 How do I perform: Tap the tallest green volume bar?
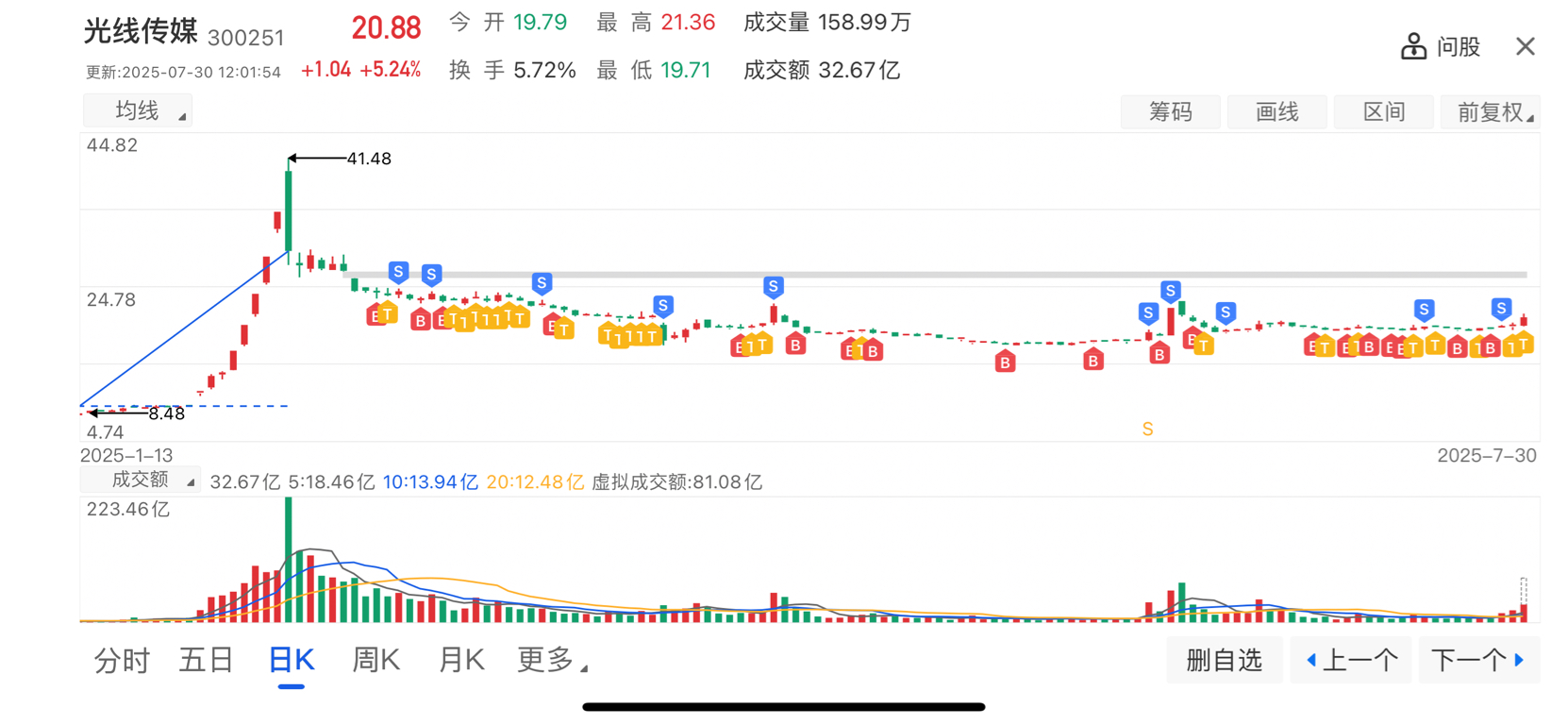pyautogui.click(x=289, y=559)
